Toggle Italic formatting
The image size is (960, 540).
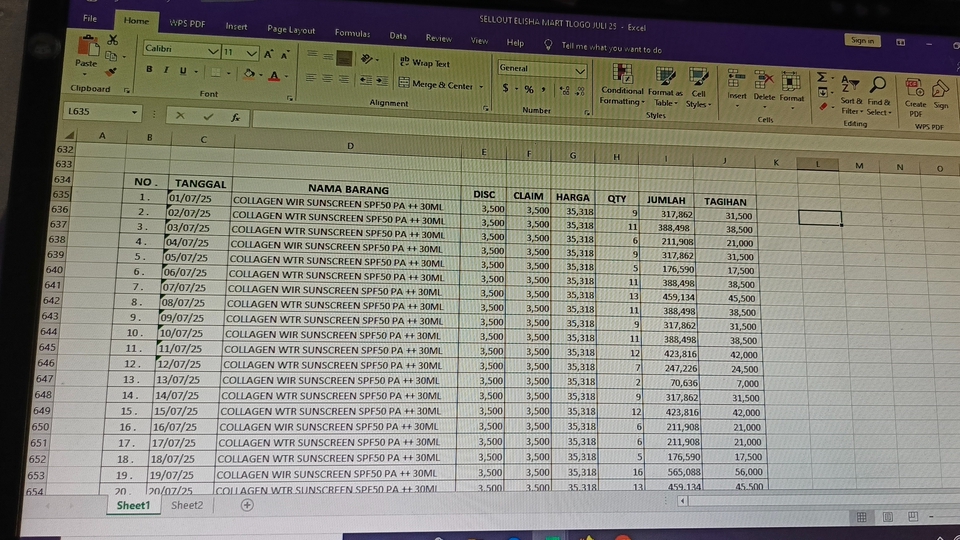(x=166, y=70)
